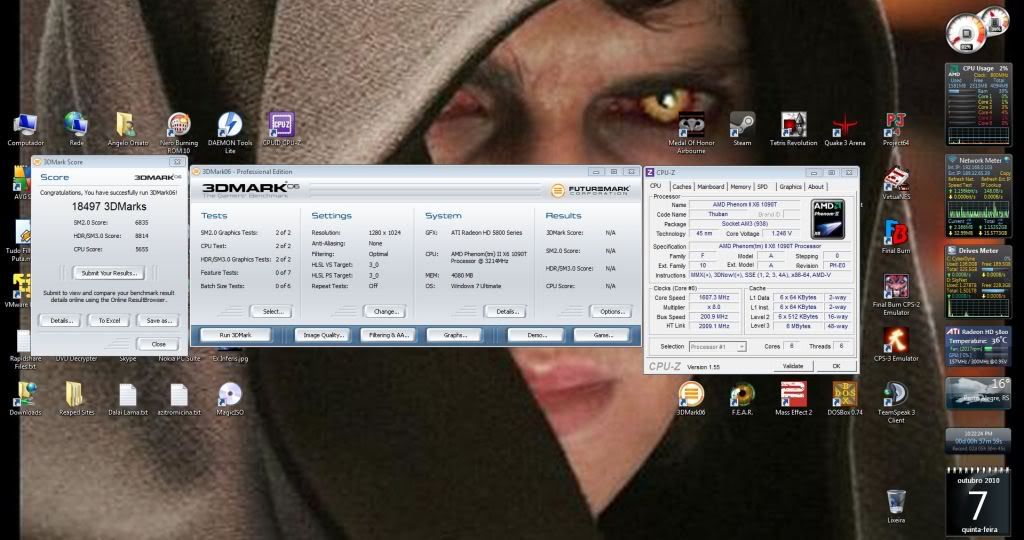The width and height of the screenshot is (1024, 540).
Task: Launch the DOSBox 0.74 shortcut
Action: pos(845,395)
